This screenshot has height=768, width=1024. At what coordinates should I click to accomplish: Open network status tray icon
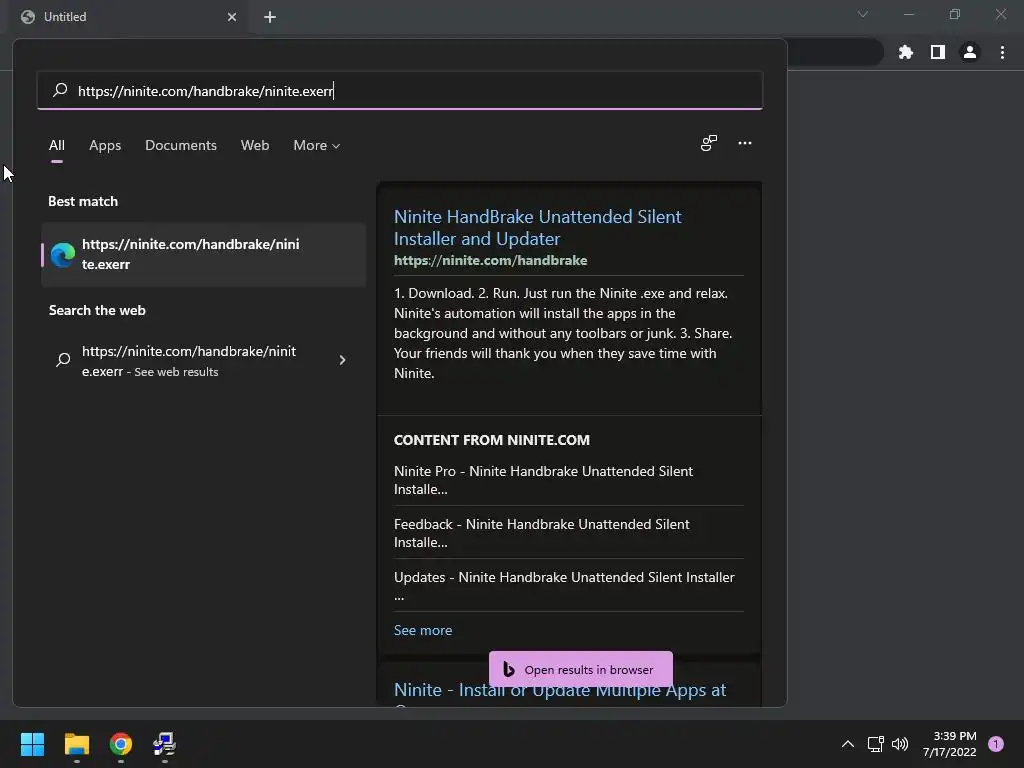875,744
